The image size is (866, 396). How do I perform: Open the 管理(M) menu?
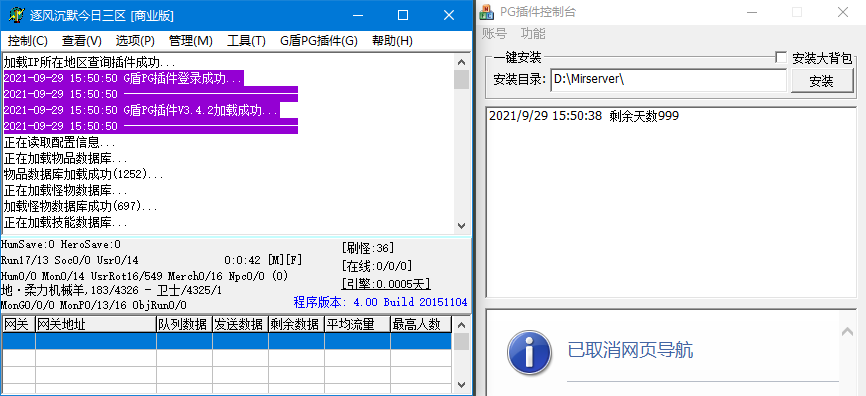pos(191,40)
